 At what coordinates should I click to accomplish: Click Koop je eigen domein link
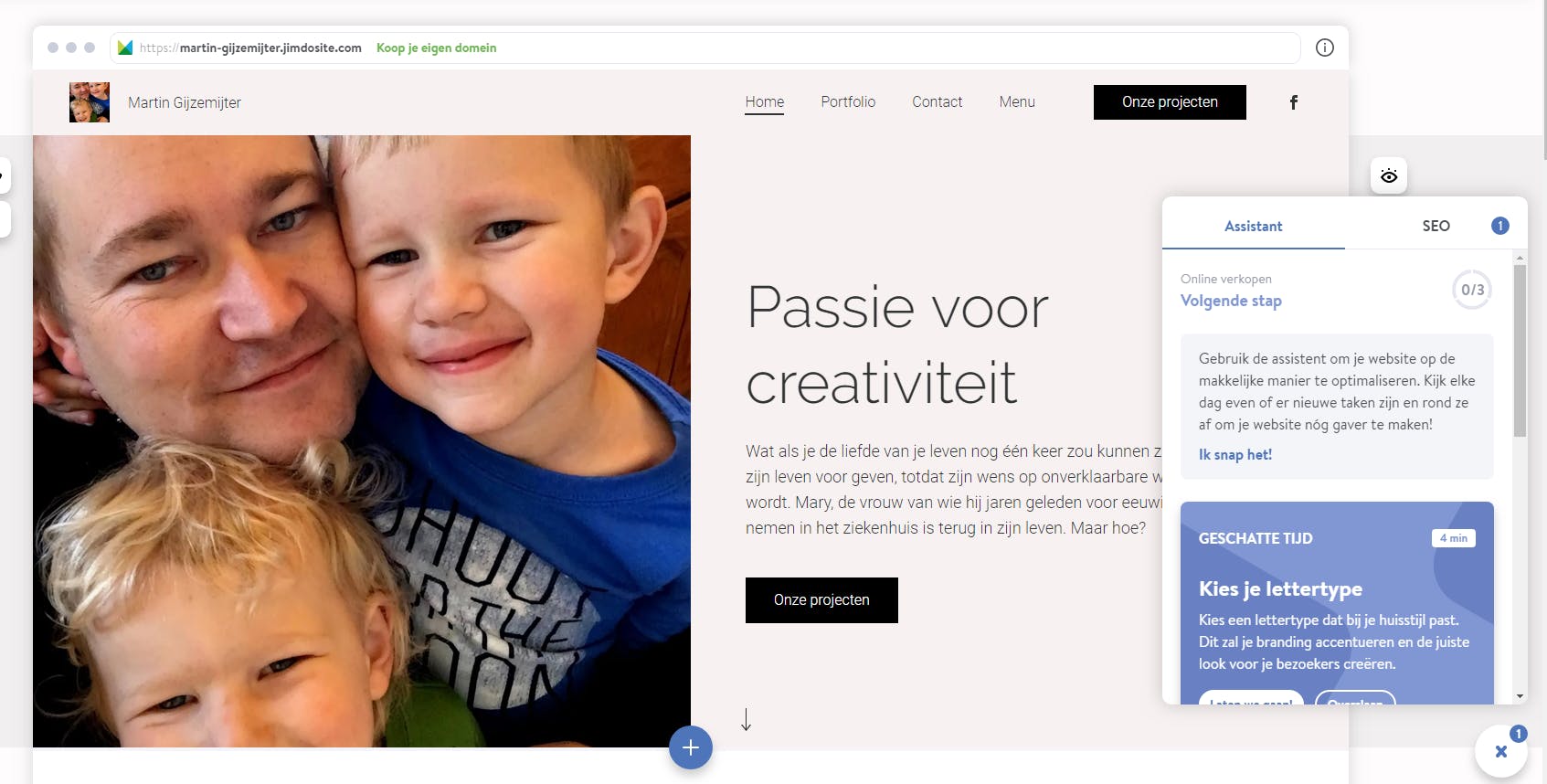[436, 48]
